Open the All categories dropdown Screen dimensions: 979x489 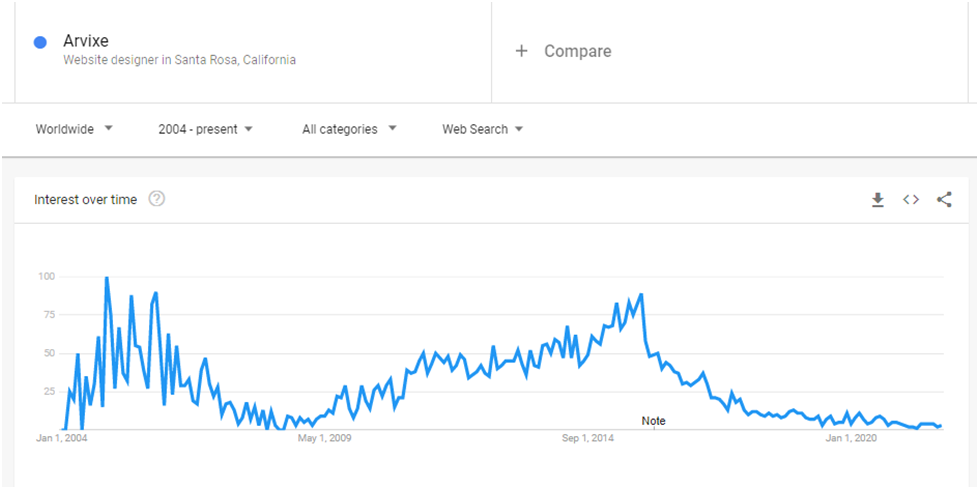click(x=350, y=129)
